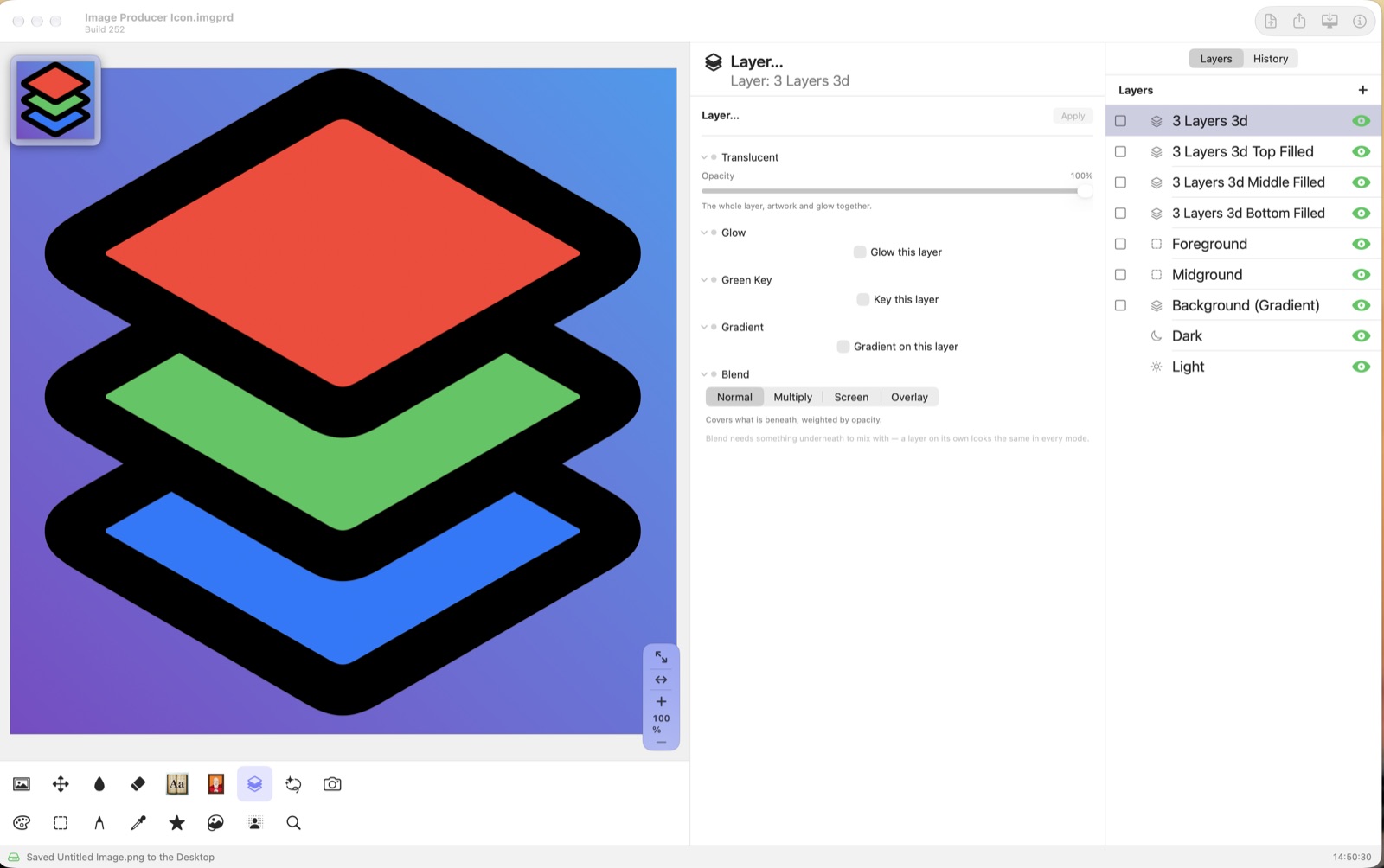Image resolution: width=1384 pixels, height=868 pixels.
Task: Click the document export icon in title bar
Action: [x=1271, y=21]
